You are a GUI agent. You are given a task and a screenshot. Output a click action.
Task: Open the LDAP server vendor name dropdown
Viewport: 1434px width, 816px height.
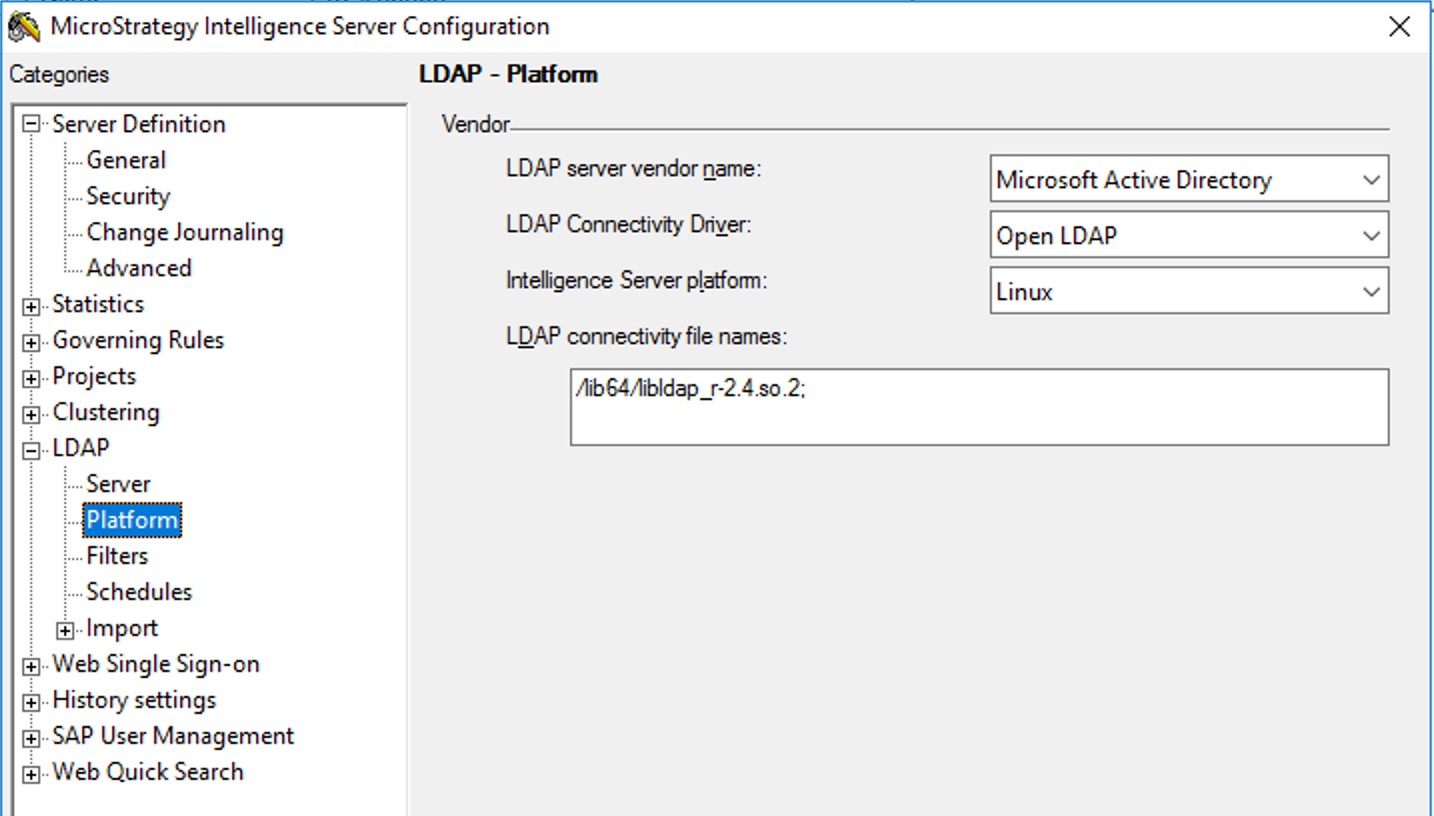tap(1371, 180)
